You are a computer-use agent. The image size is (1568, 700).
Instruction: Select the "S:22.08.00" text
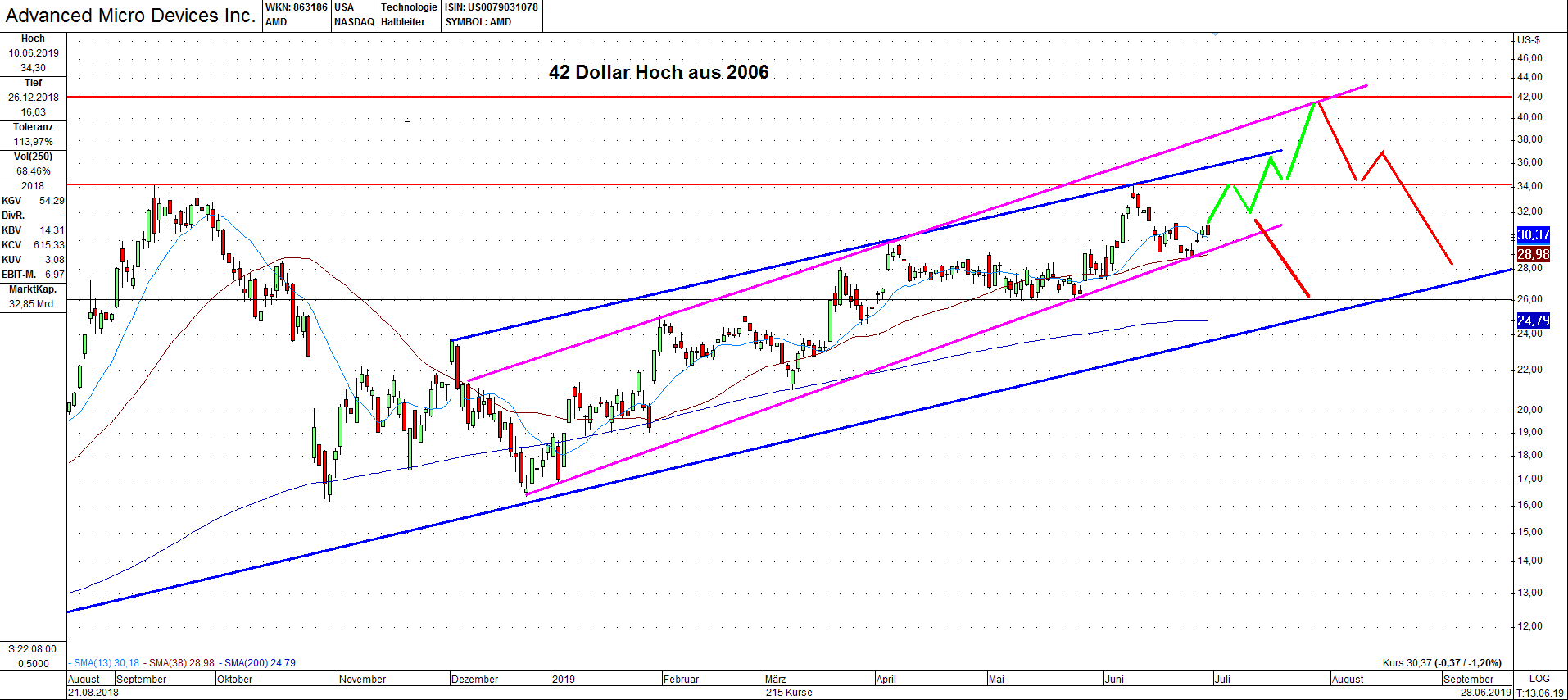(33, 649)
